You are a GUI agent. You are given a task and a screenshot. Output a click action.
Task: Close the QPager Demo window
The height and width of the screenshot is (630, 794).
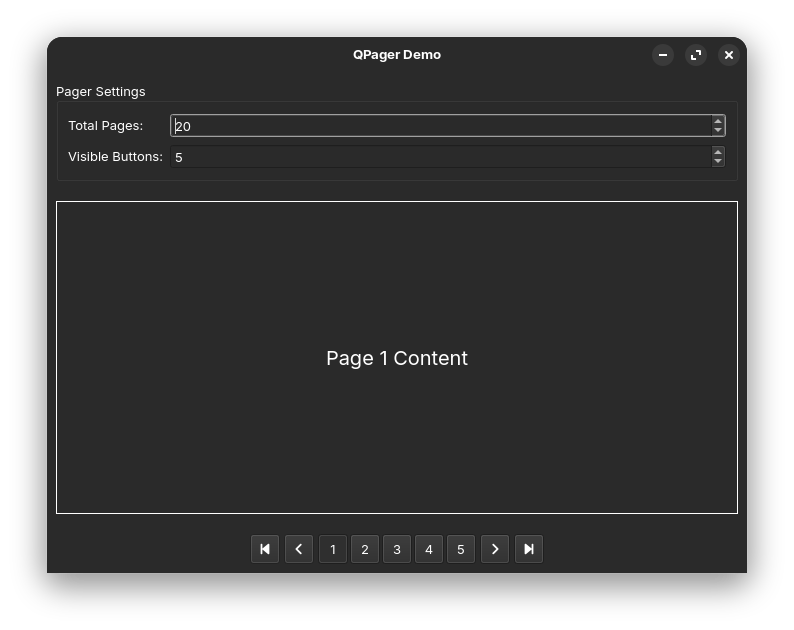tap(729, 55)
